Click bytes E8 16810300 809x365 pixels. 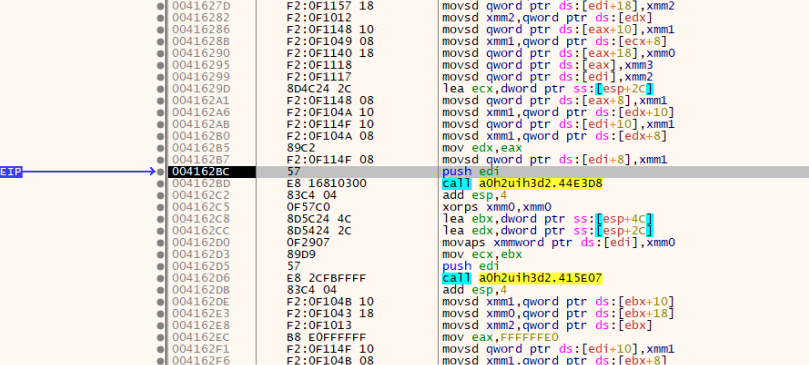tap(327, 184)
